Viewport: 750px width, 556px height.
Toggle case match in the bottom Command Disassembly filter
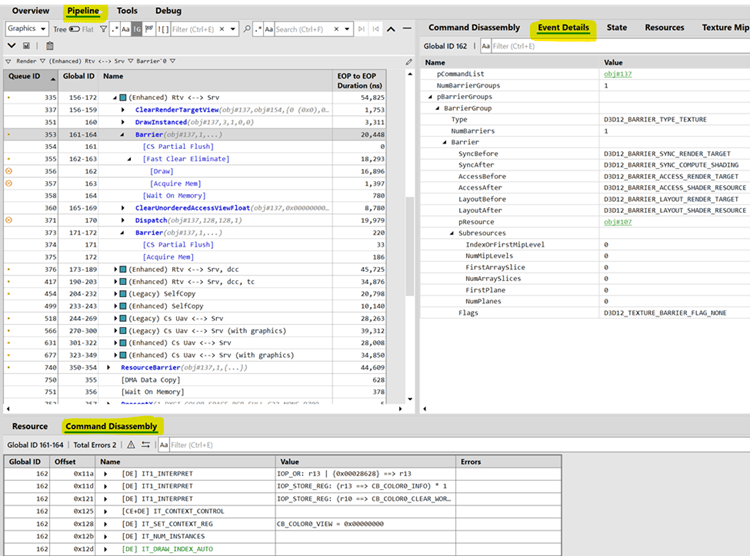coord(164,445)
